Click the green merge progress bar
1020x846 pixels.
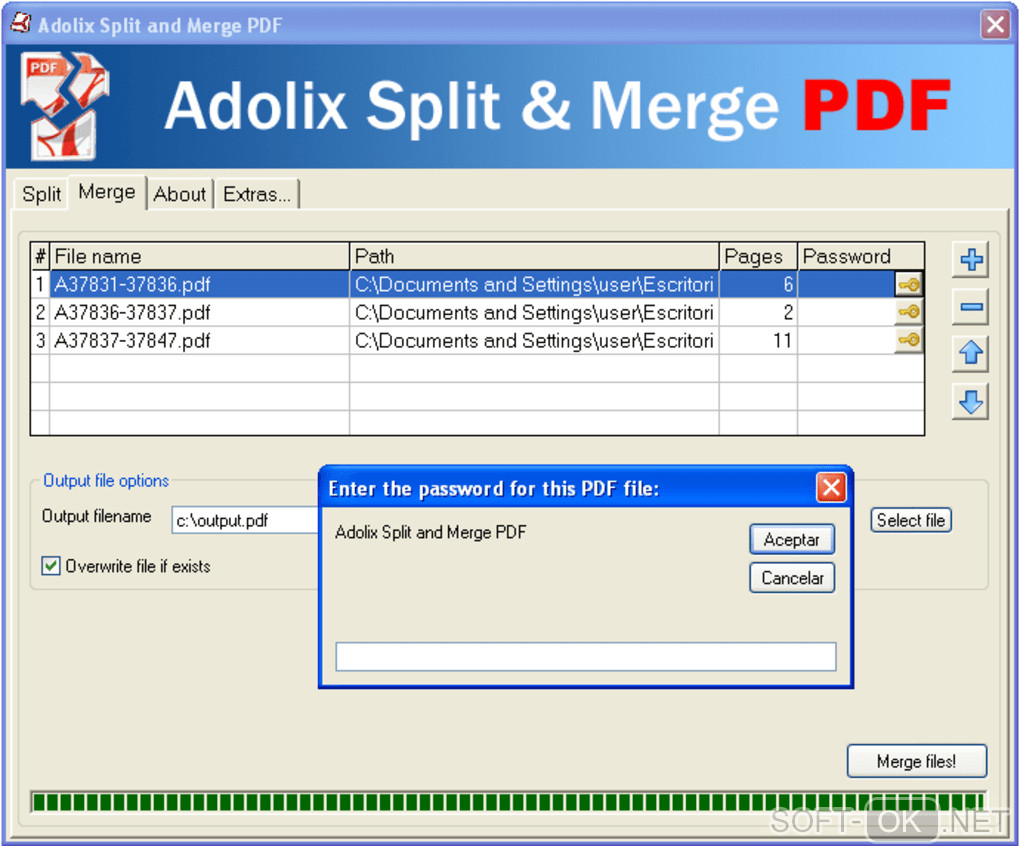coord(508,802)
